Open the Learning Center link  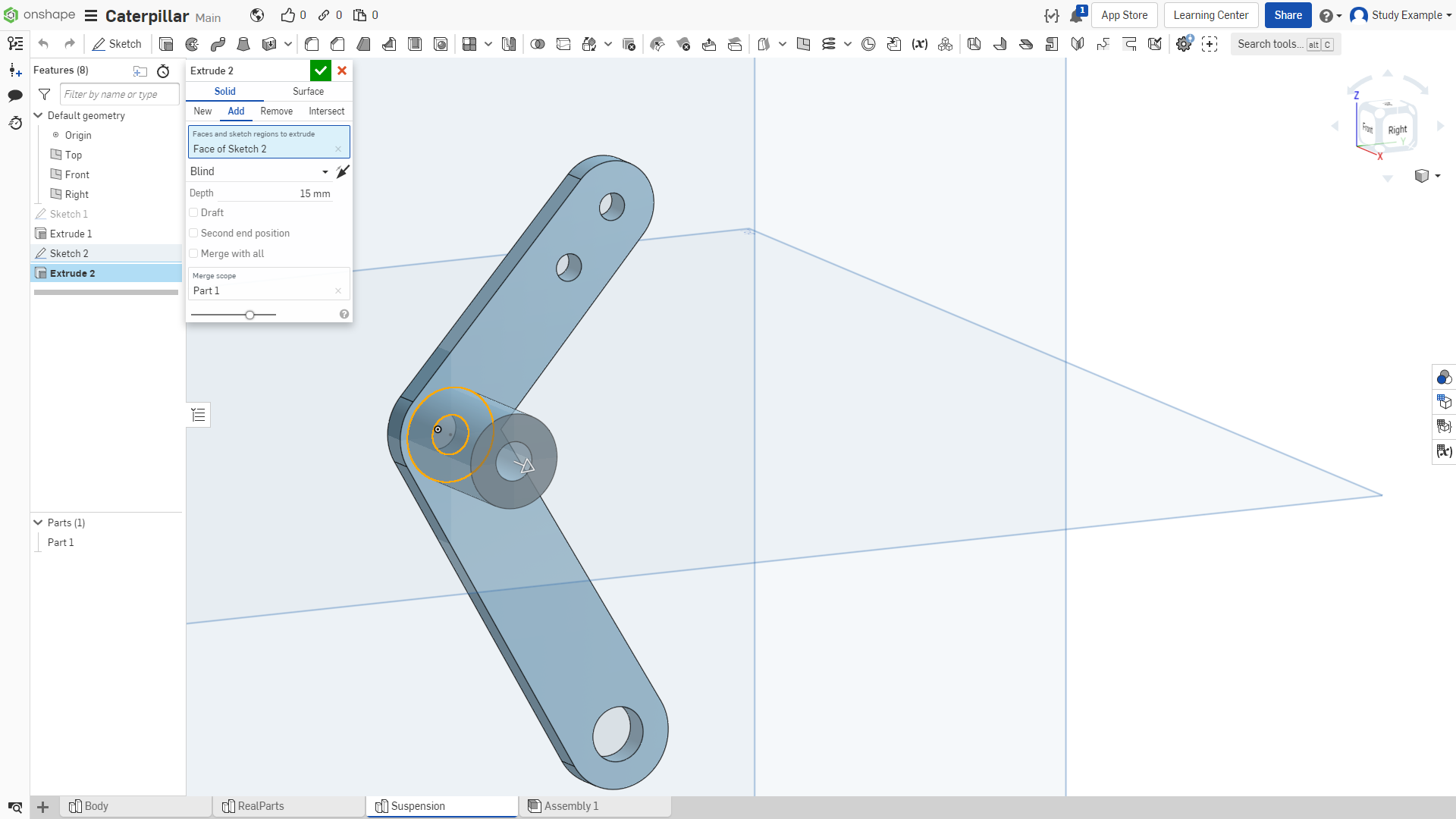click(1210, 15)
